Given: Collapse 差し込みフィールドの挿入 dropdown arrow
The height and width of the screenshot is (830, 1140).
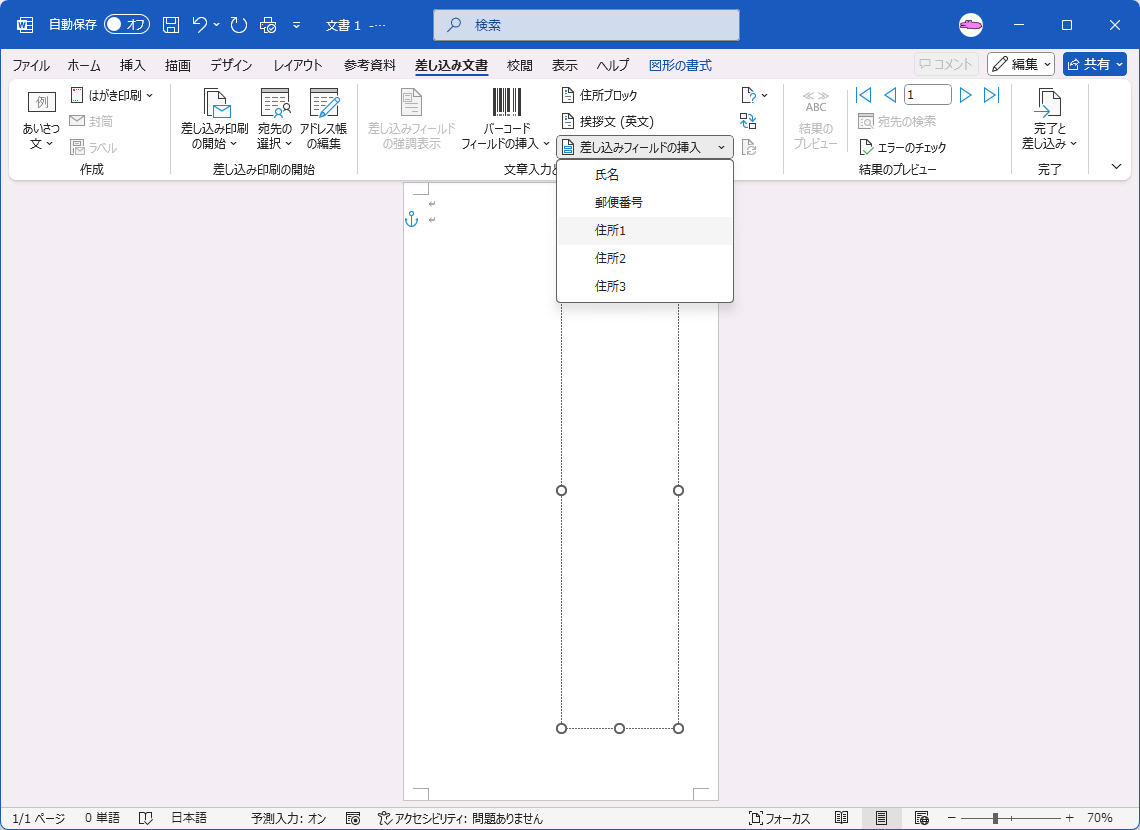Looking at the screenshot, I should (721, 148).
